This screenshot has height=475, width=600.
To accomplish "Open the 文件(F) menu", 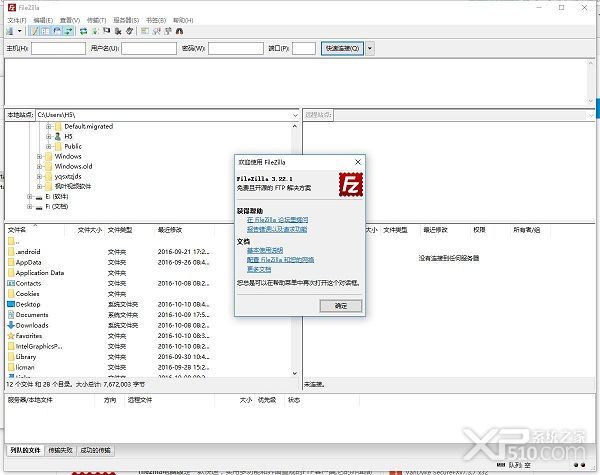I will pos(17,20).
